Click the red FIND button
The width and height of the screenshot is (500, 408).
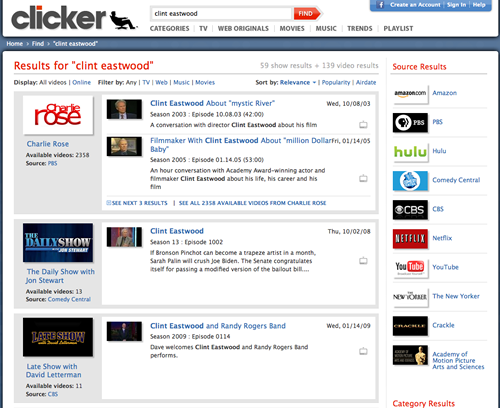point(307,14)
